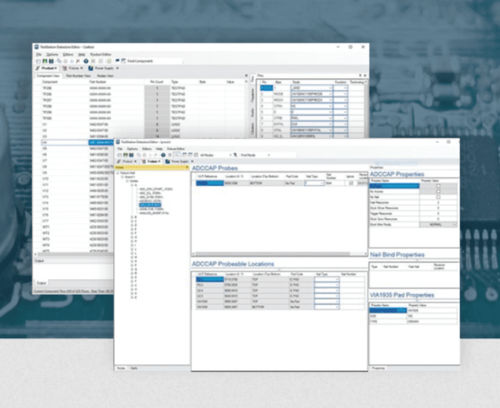
Task: Switch to Power Supply tab in back window
Action: pyautogui.click(x=102, y=68)
